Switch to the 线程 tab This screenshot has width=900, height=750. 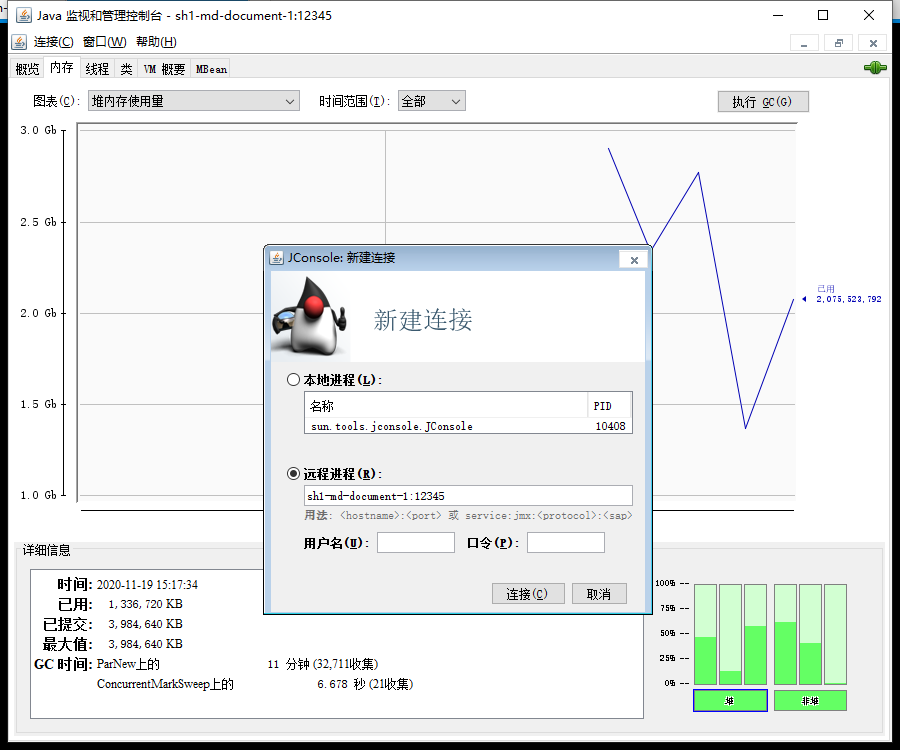[96, 67]
